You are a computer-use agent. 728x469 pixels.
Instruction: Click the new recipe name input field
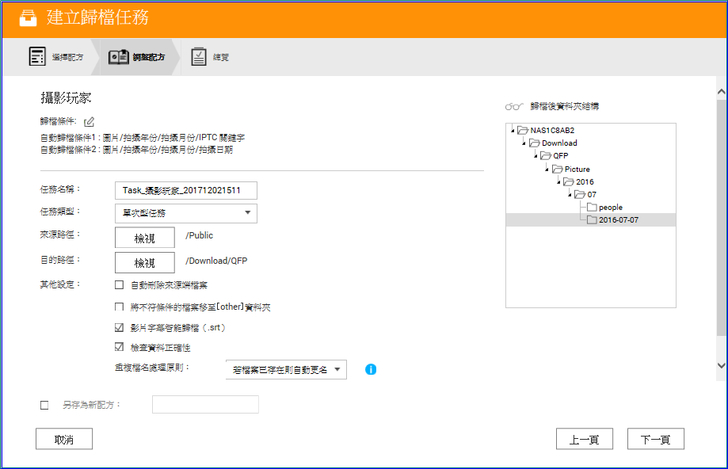(x=205, y=404)
